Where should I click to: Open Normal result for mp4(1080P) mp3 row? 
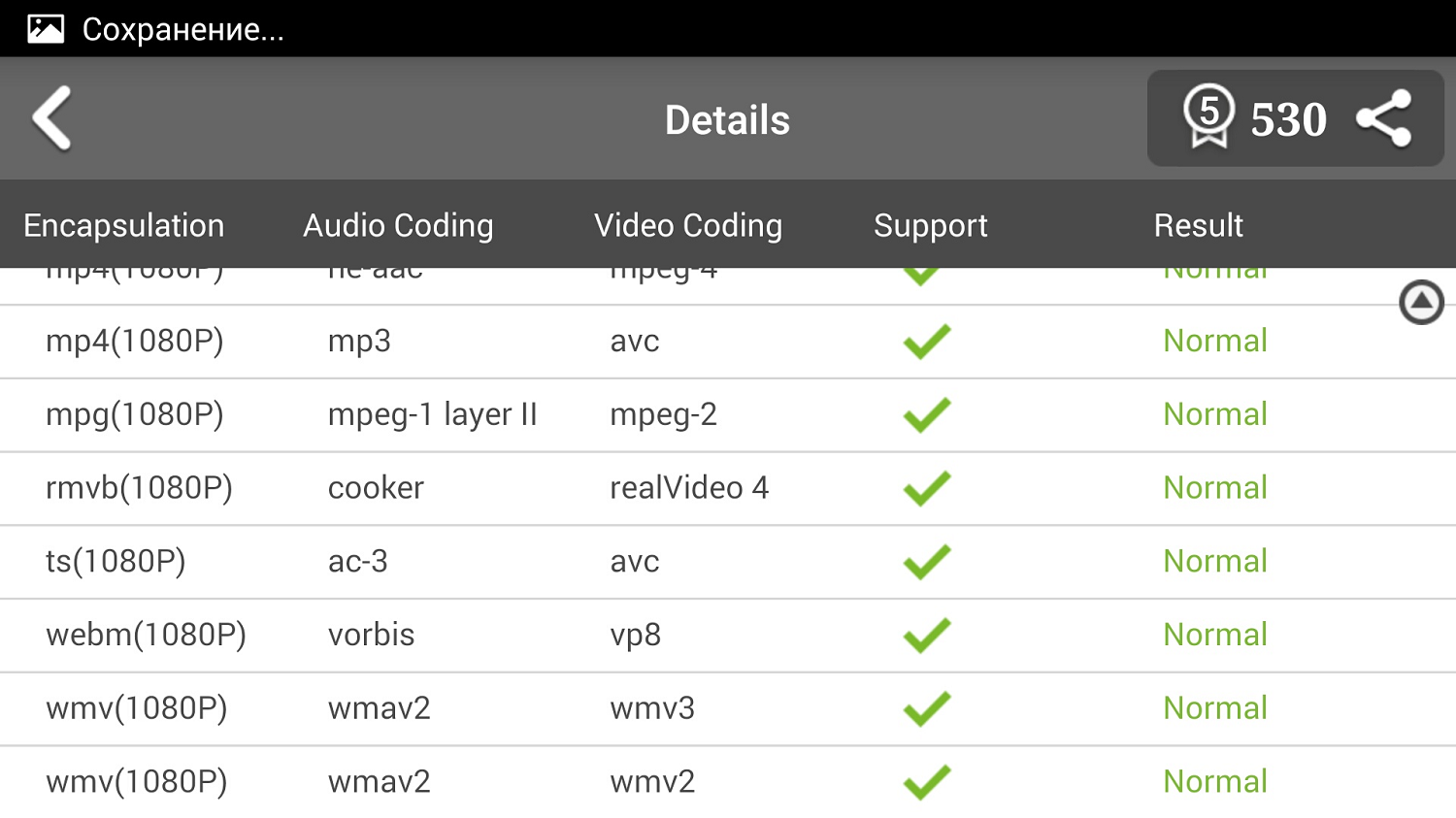(1215, 341)
